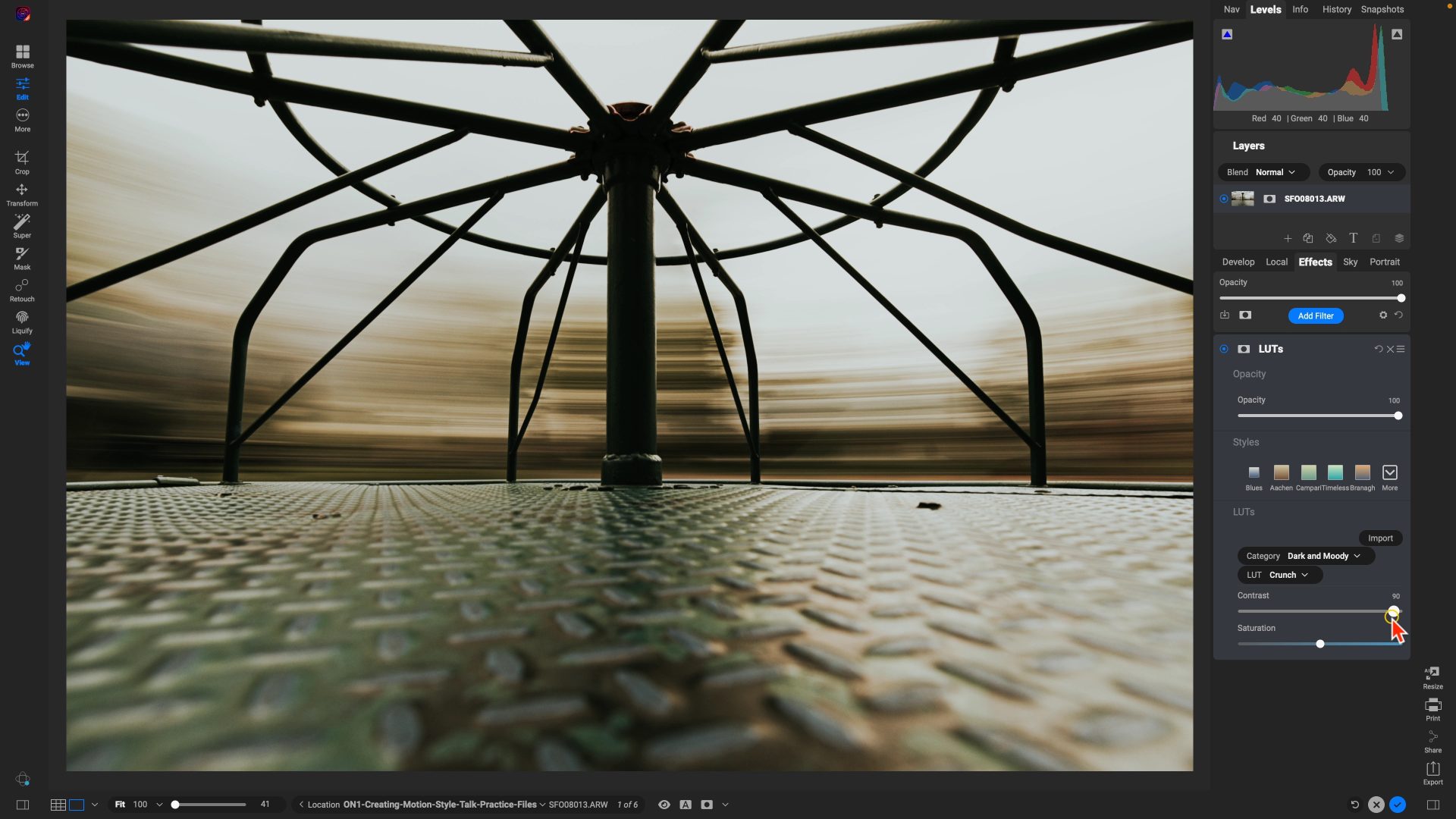Select the Retouch tool
Viewport: 1456px width, 819px height.
[22, 290]
